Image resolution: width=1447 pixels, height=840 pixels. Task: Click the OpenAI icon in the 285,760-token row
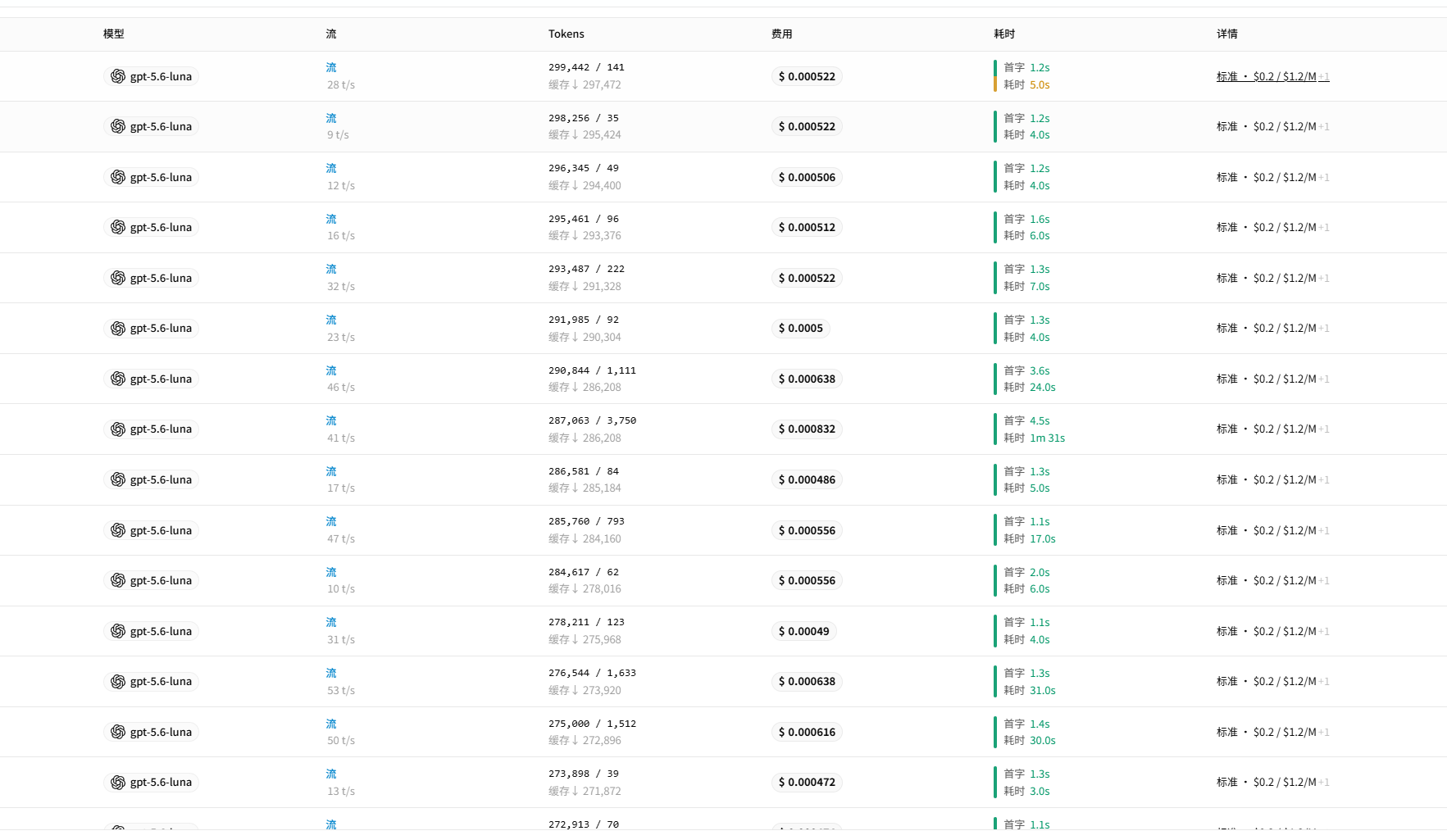[118, 530]
